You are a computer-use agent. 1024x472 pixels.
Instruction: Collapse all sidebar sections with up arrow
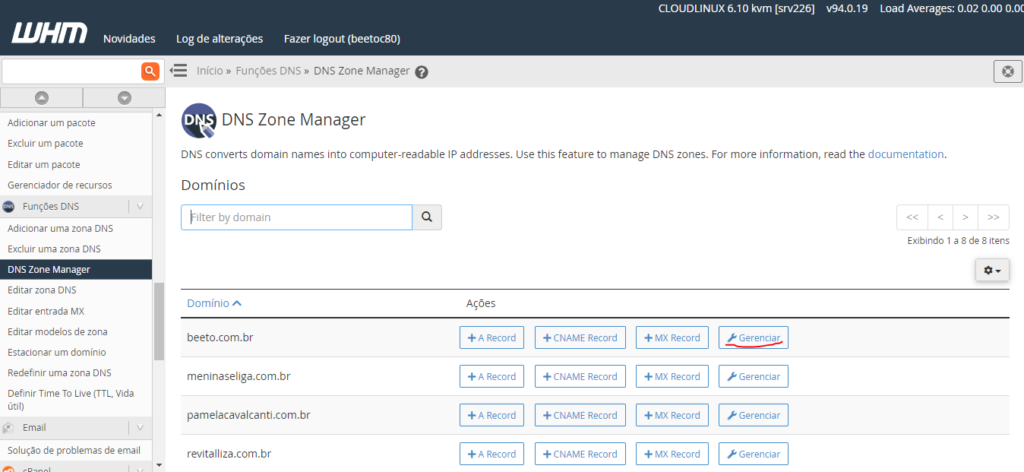(x=42, y=98)
